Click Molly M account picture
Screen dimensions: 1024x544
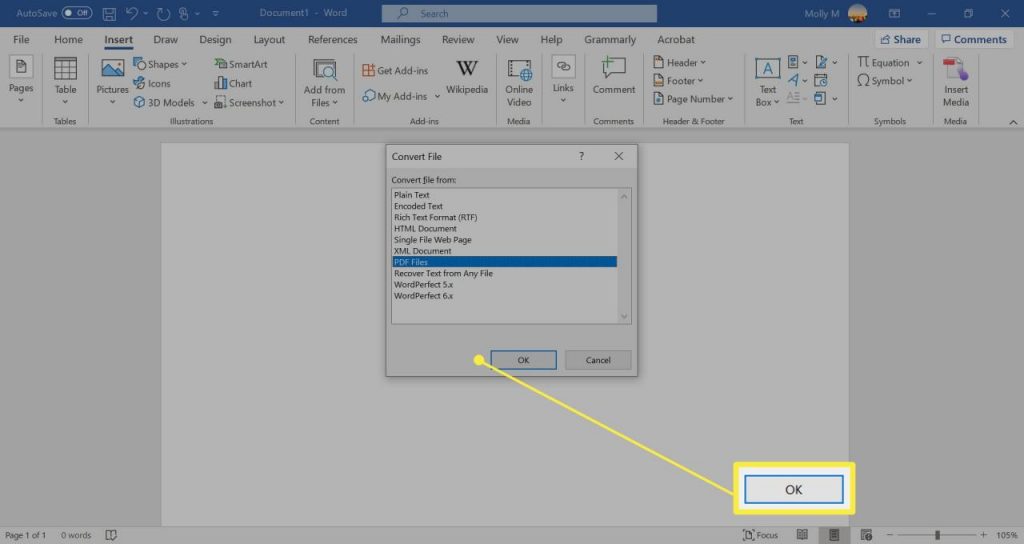857,13
